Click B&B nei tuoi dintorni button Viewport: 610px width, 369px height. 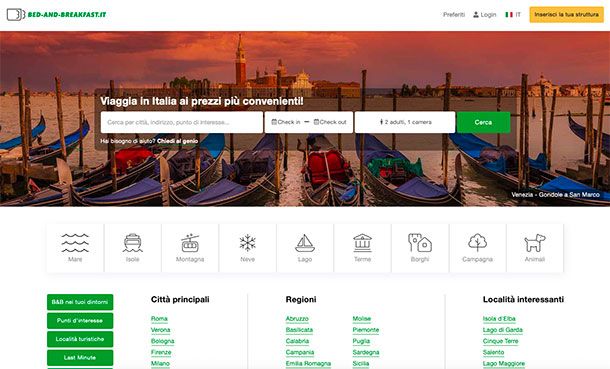(80, 302)
